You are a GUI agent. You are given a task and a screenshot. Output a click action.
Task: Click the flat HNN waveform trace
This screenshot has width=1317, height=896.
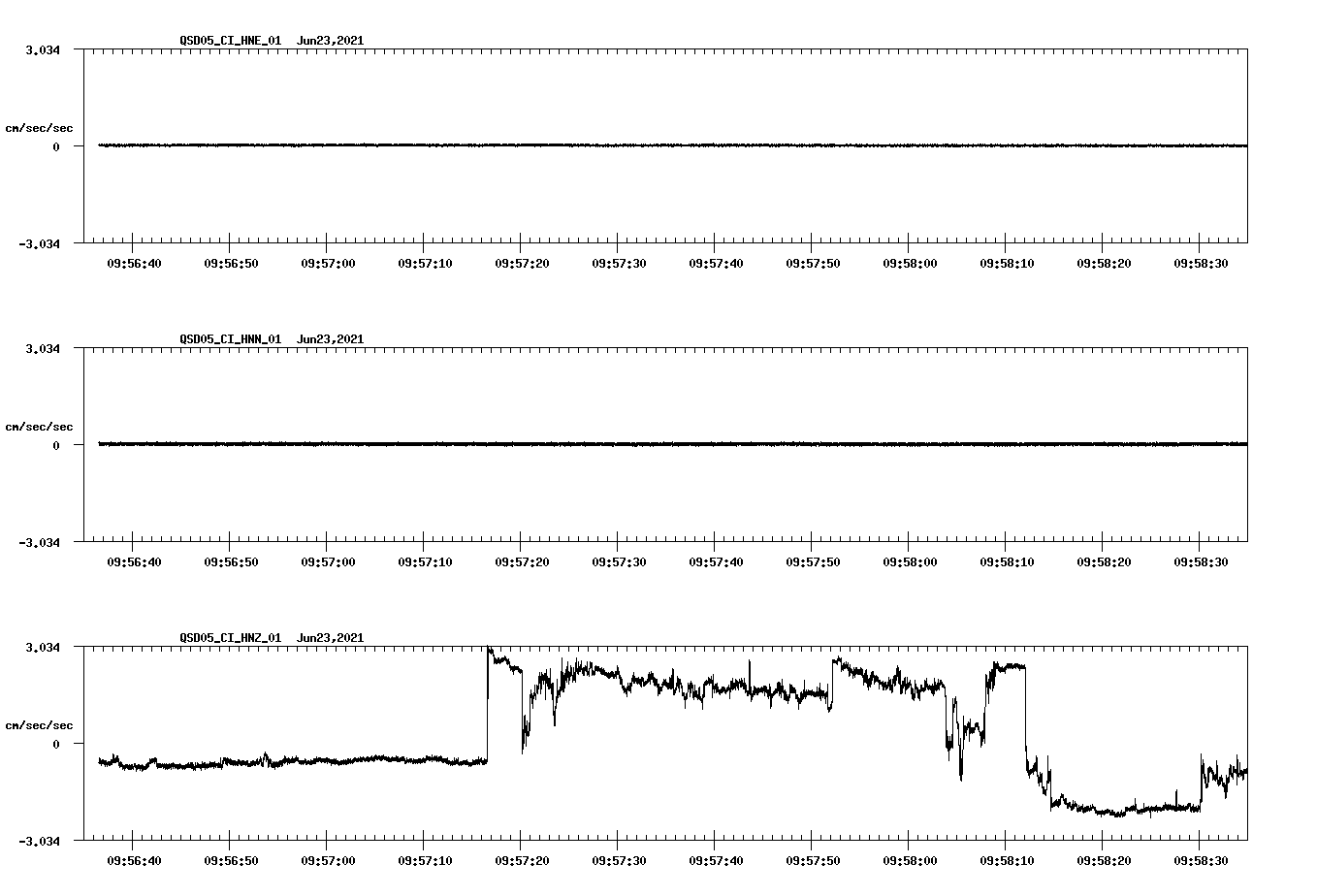point(673,444)
